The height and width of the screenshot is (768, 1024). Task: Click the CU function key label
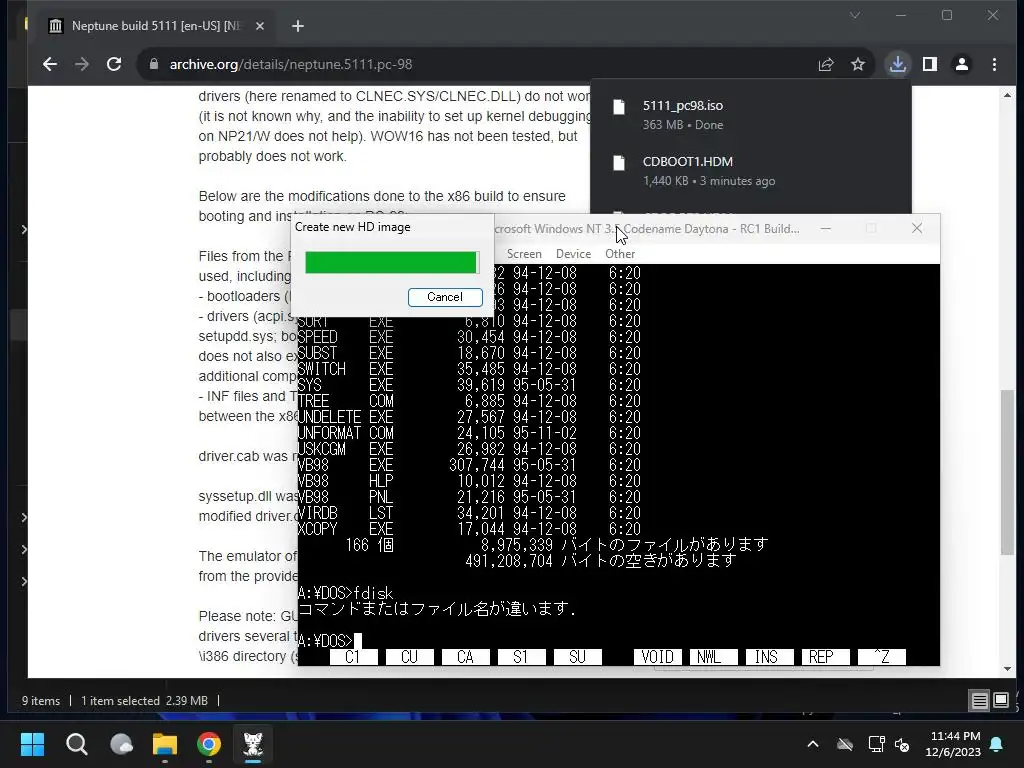tap(409, 657)
